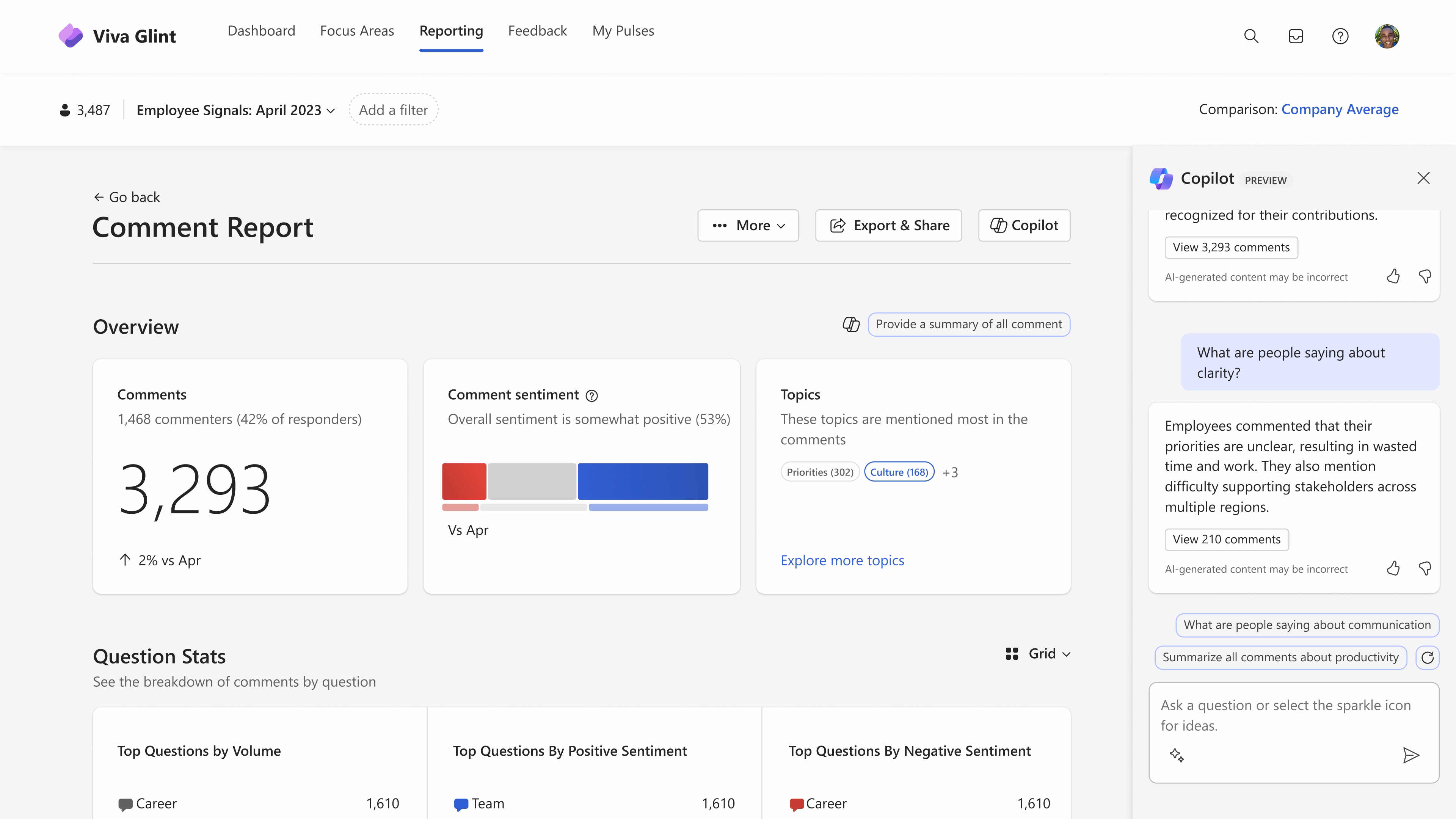1456x819 pixels.
Task: Click the Export & Share button
Action: [x=888, y=226]
